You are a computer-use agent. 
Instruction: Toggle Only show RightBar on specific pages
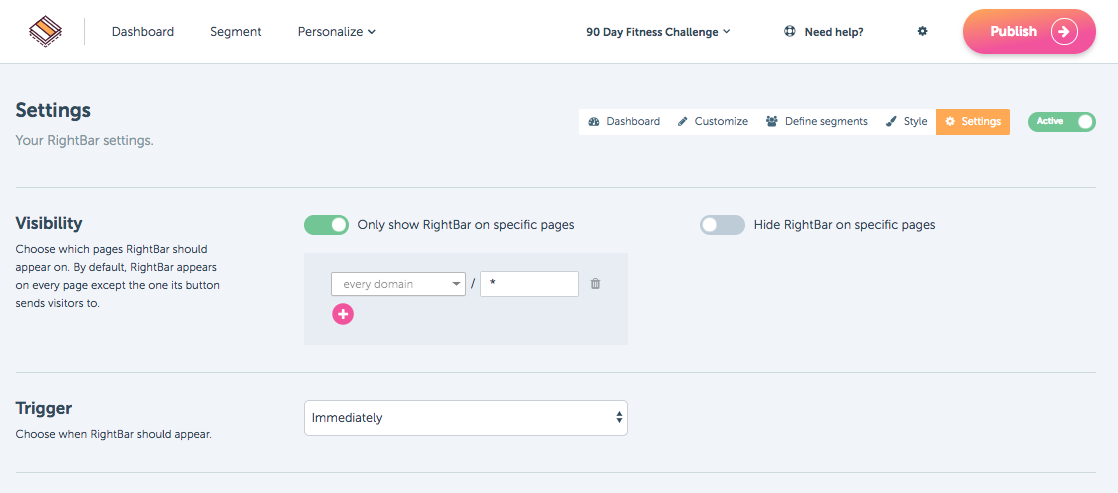click(327, 225)
